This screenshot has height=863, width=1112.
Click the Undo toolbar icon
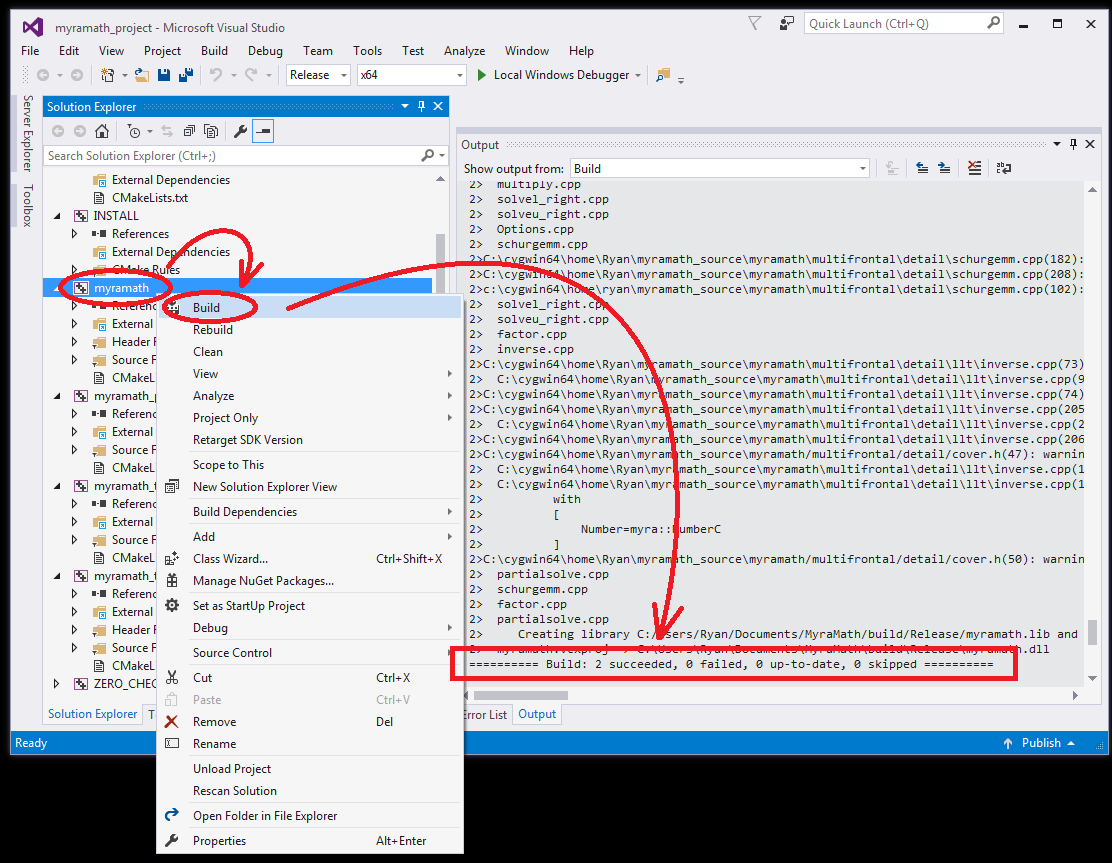pos(216,75)
